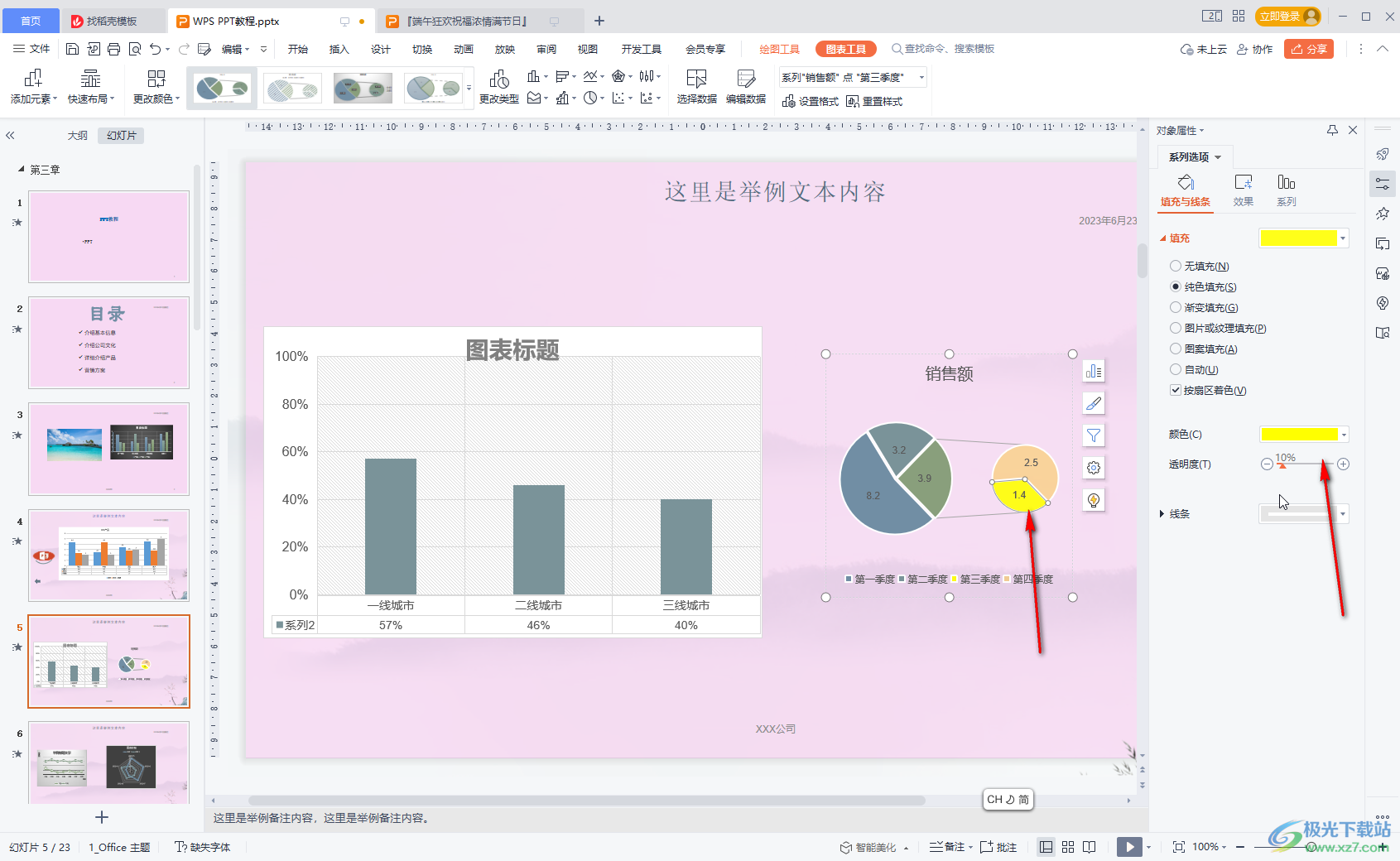Viewport: 1400px width, 861px height.
Task: Toggle Vary Colors by Slice checkbox
Action: [1176, 390]
